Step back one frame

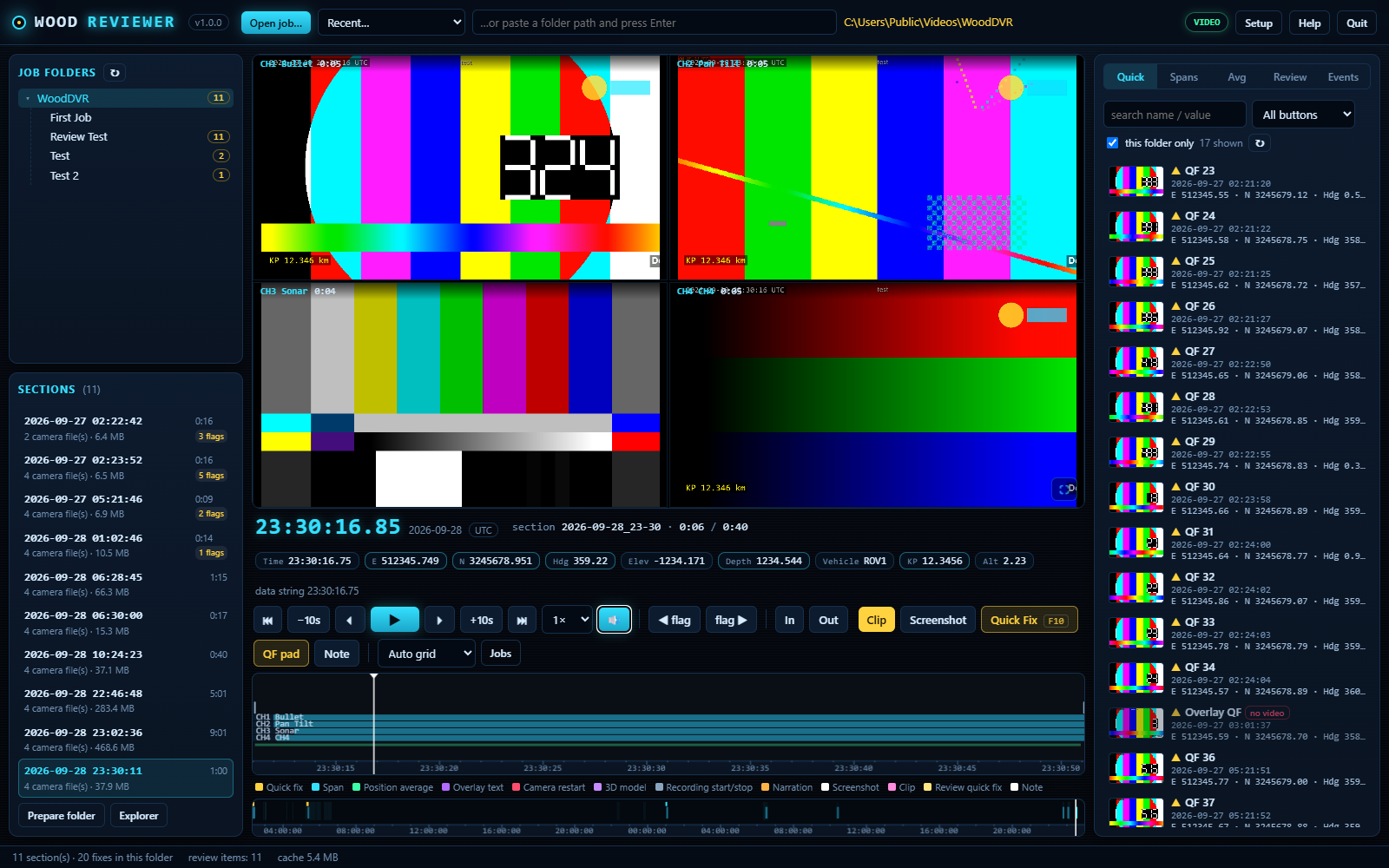[x=349, y=620]
